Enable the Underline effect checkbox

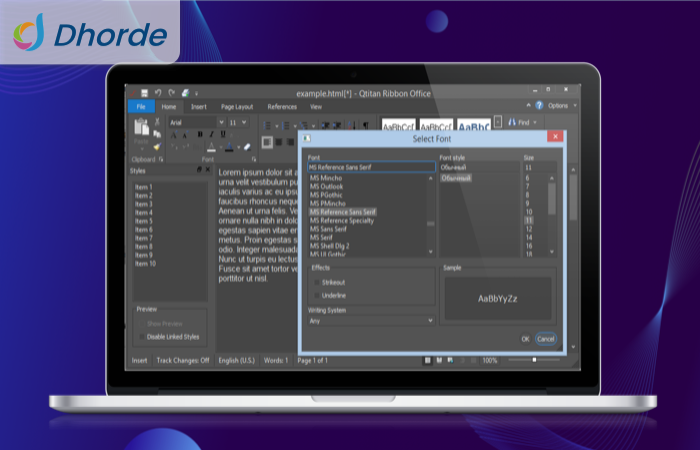pos(317,296)
